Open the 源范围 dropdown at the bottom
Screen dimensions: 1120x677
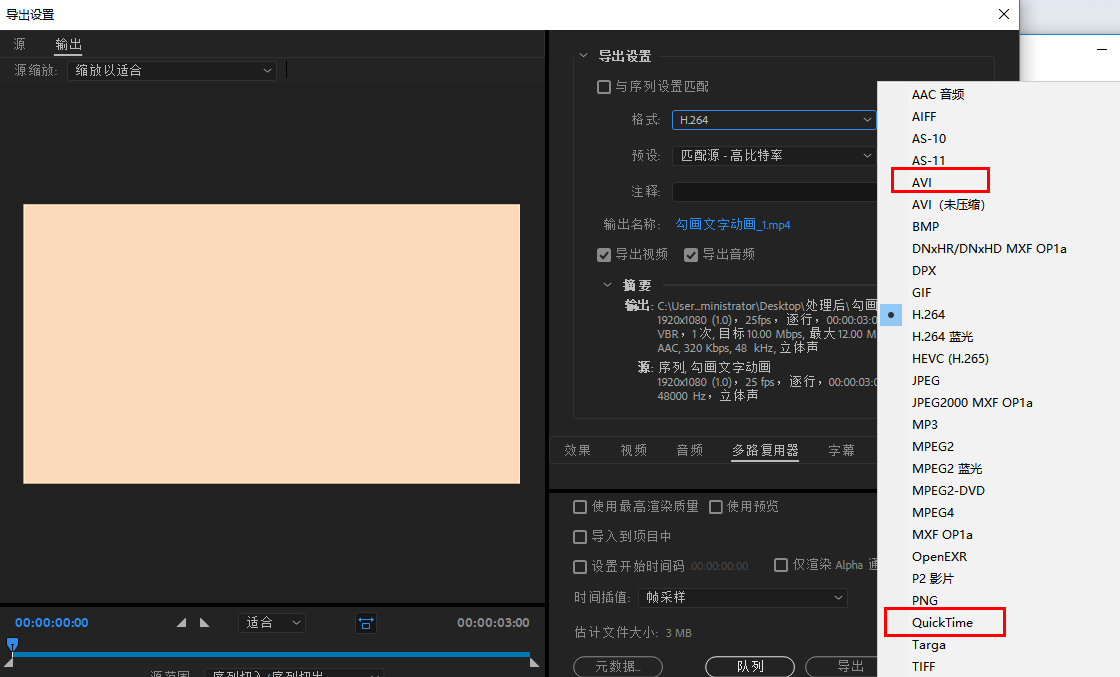(x=294, y=673)
